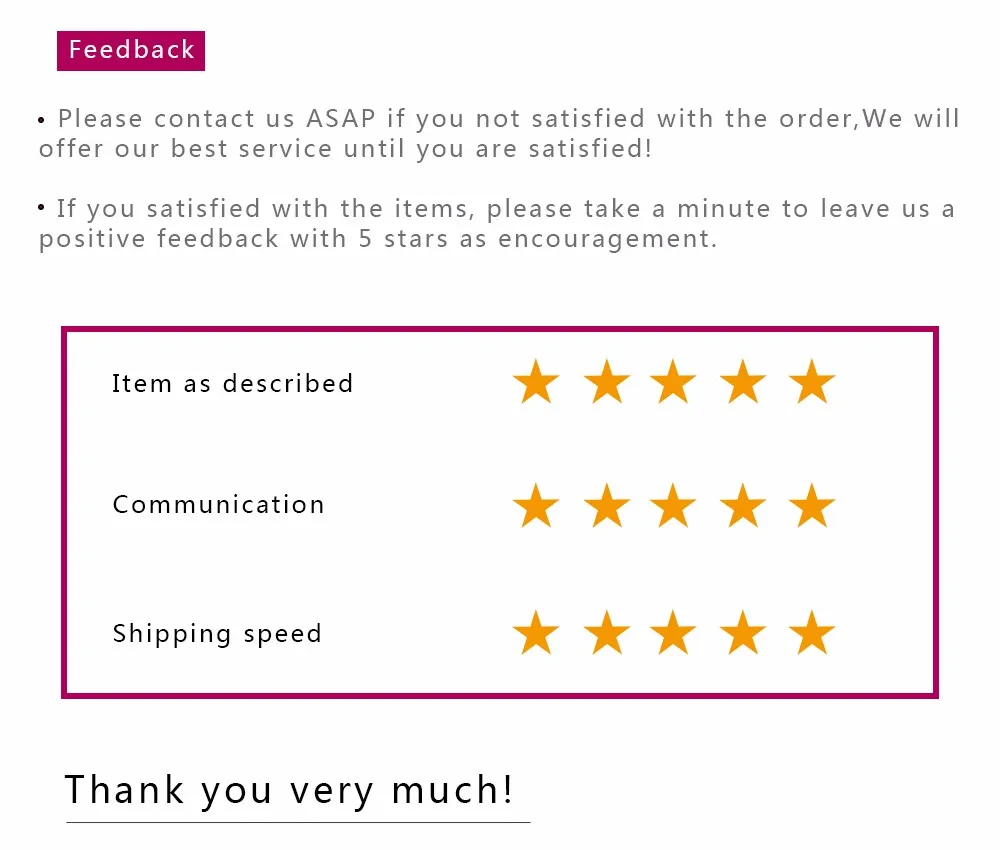Click the Feedback header badge
Viewport: 1000px width, 850px height.
point(131,50)
